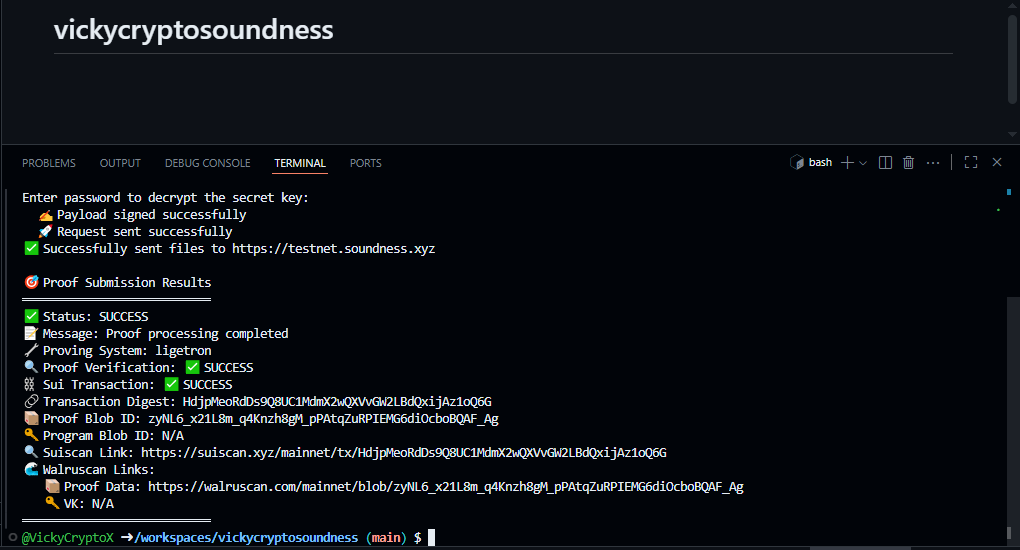This screenshot has height=550, width=1020.
Task: Click the terminal cursor input position
Action: (x=431, y=538)
